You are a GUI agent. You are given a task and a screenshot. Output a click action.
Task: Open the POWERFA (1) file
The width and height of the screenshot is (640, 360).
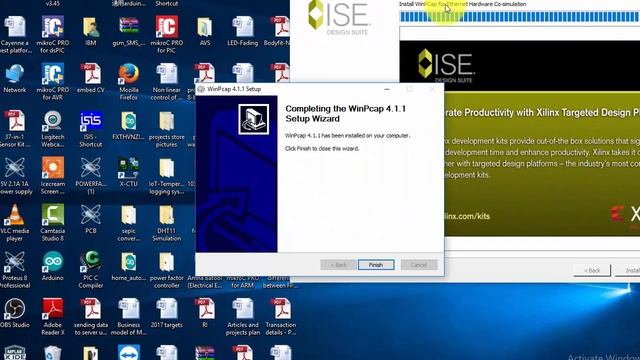coord(91,176)
